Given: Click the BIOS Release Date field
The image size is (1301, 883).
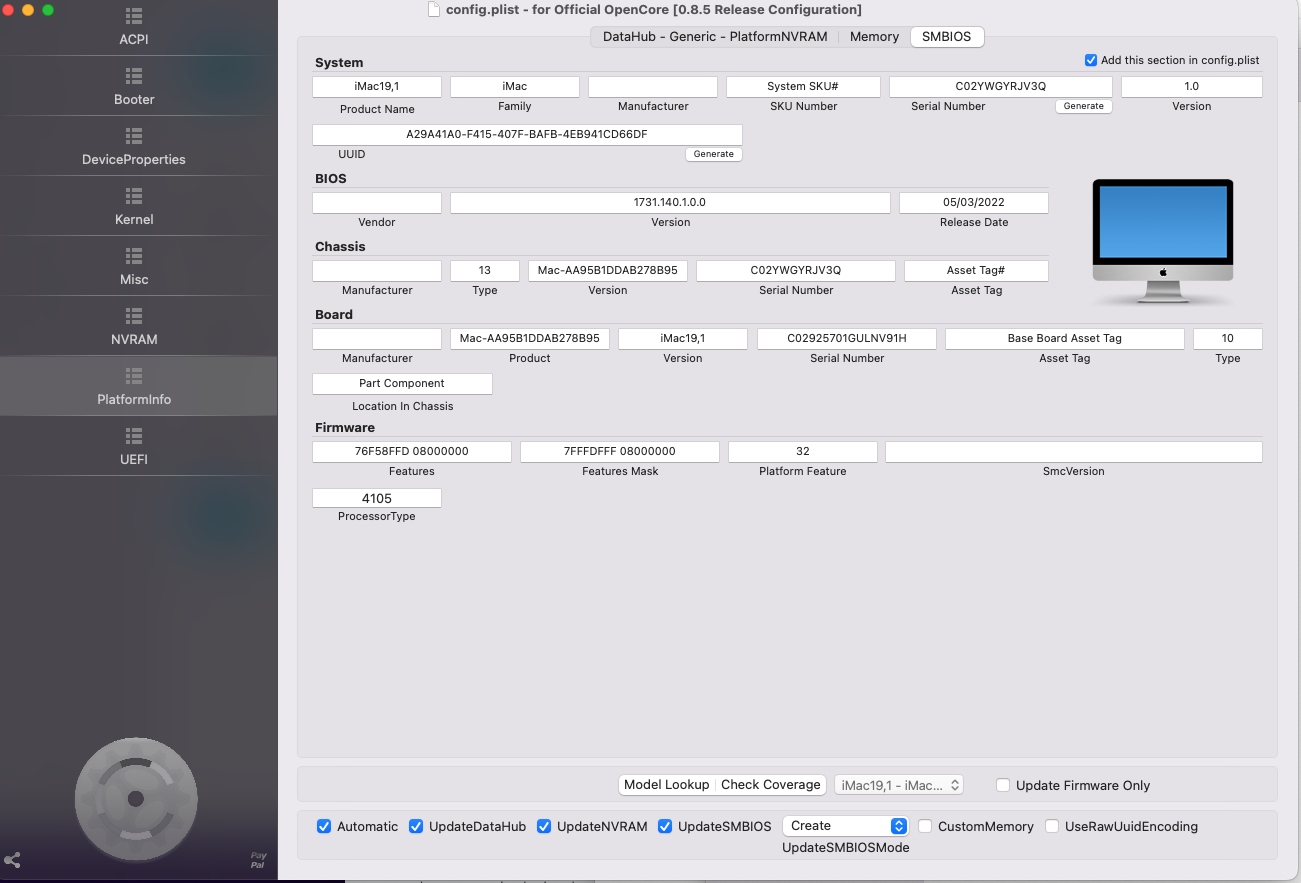Looking at the screenshot, I should tap(974, 203).
